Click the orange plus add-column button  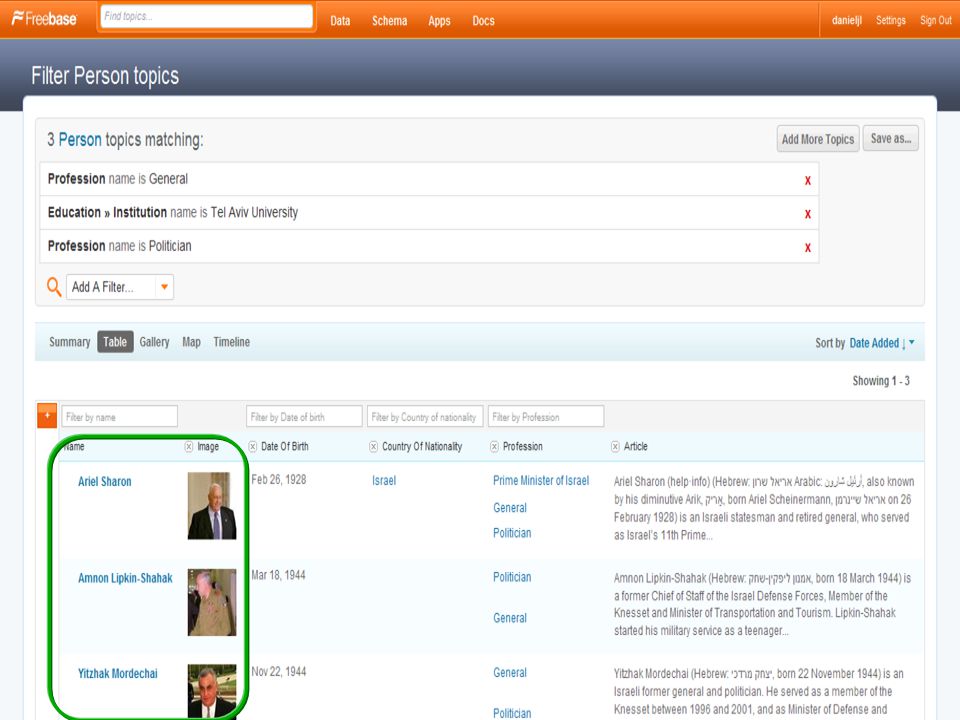[47, 415]
